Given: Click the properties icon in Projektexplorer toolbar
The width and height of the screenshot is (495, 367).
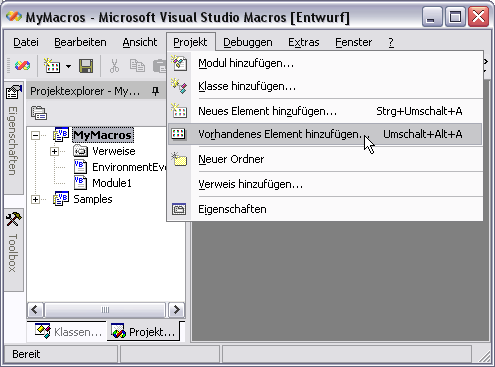Looking at the screenshot, I should 39,113.
